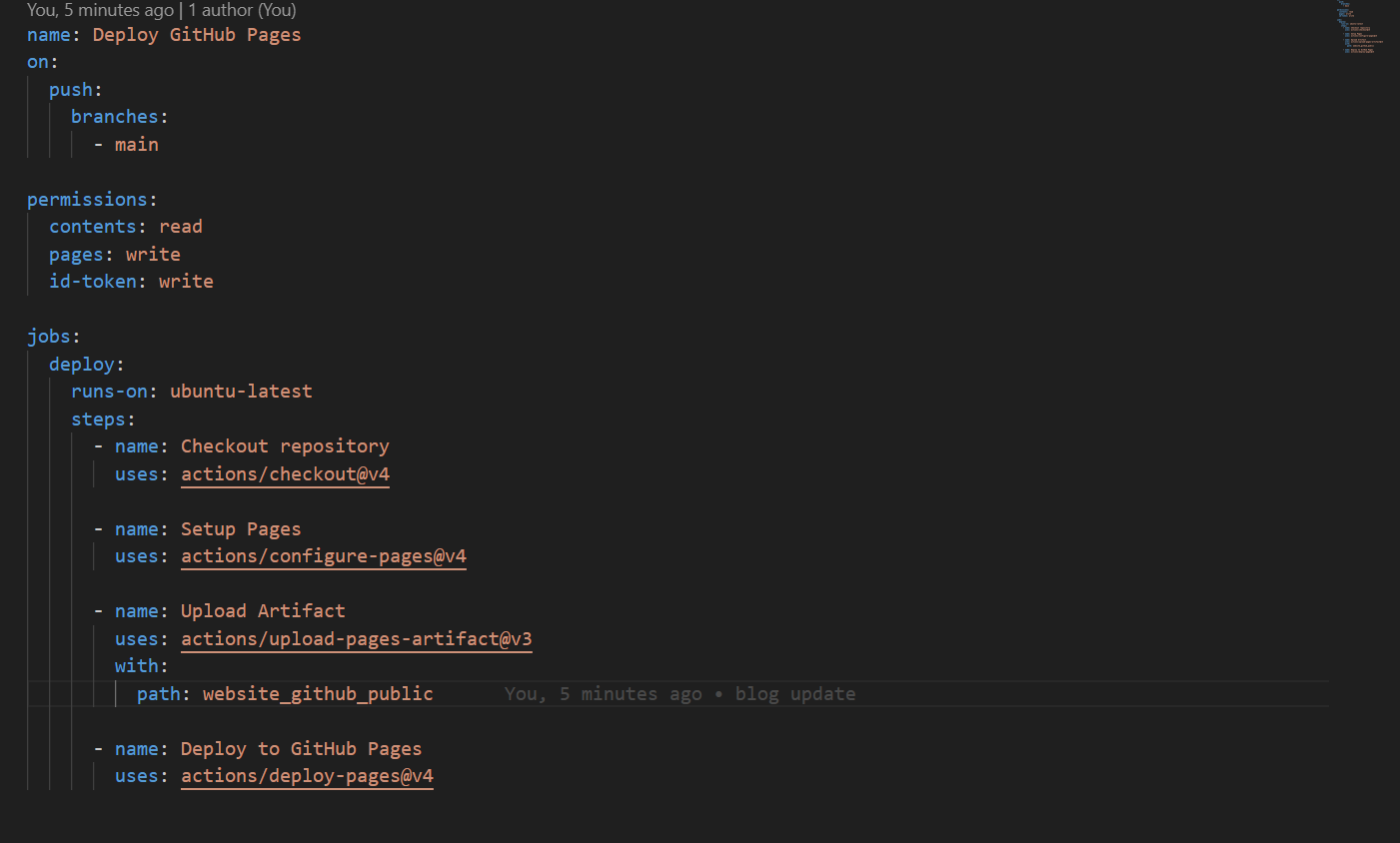Click the 'main' branch entry
The image size is (1400, 843).
point(137,145)
